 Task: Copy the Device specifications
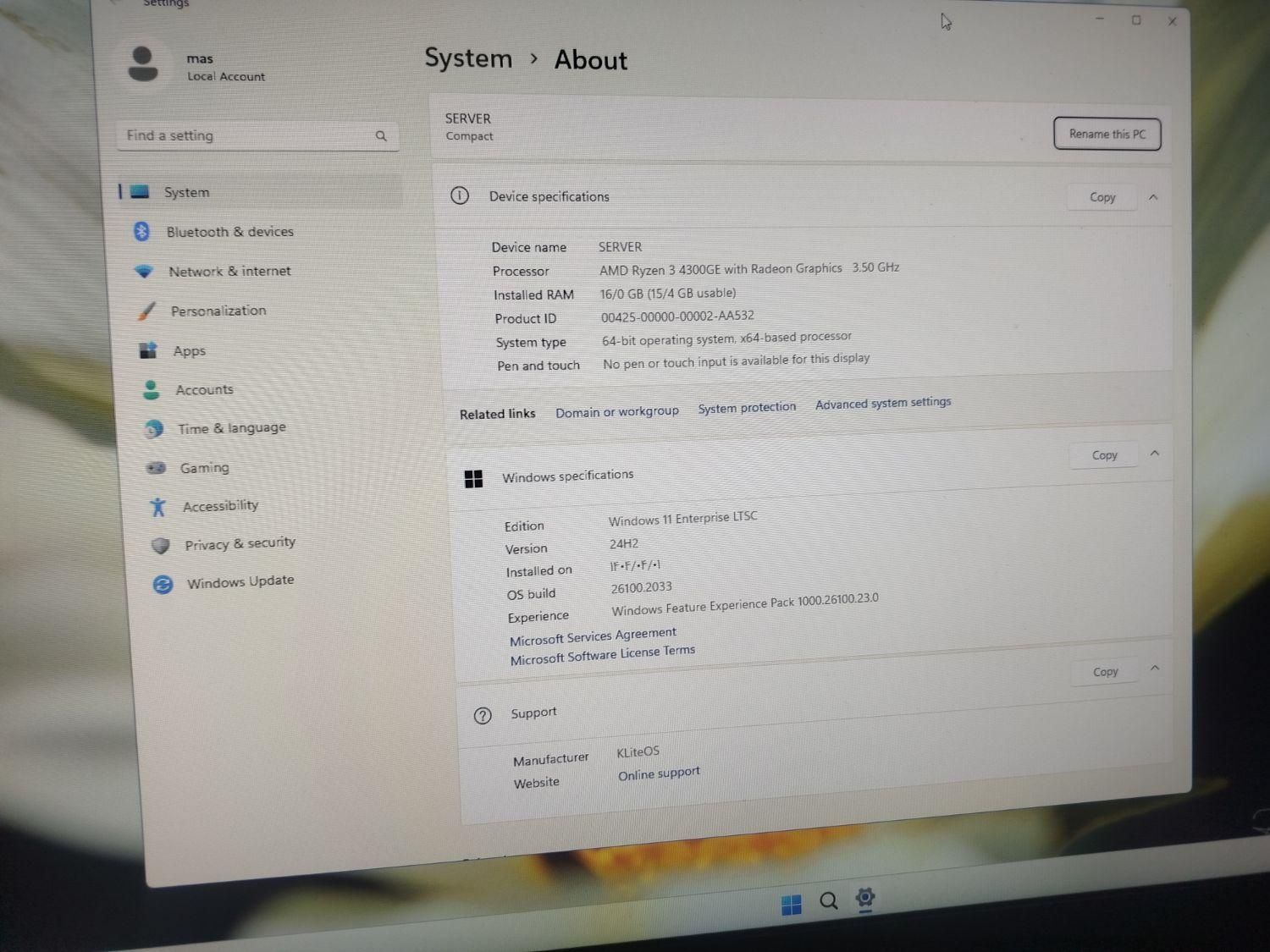pos(1102,197)
